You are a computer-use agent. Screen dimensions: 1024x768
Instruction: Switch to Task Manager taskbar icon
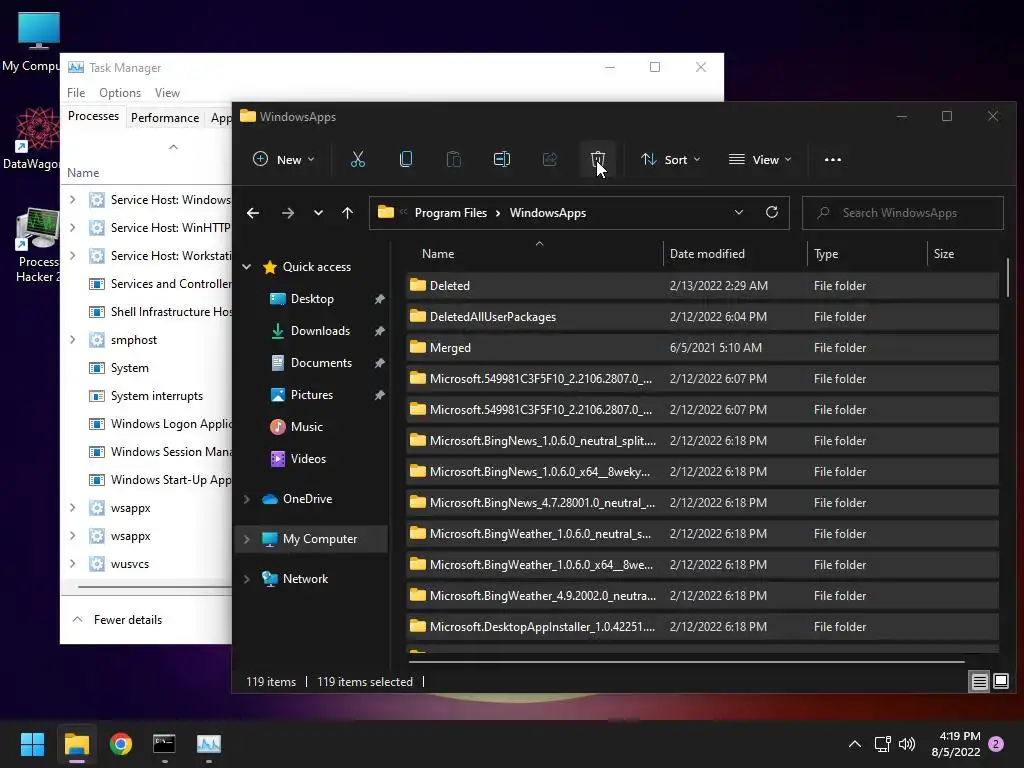[x=209, y=744]
